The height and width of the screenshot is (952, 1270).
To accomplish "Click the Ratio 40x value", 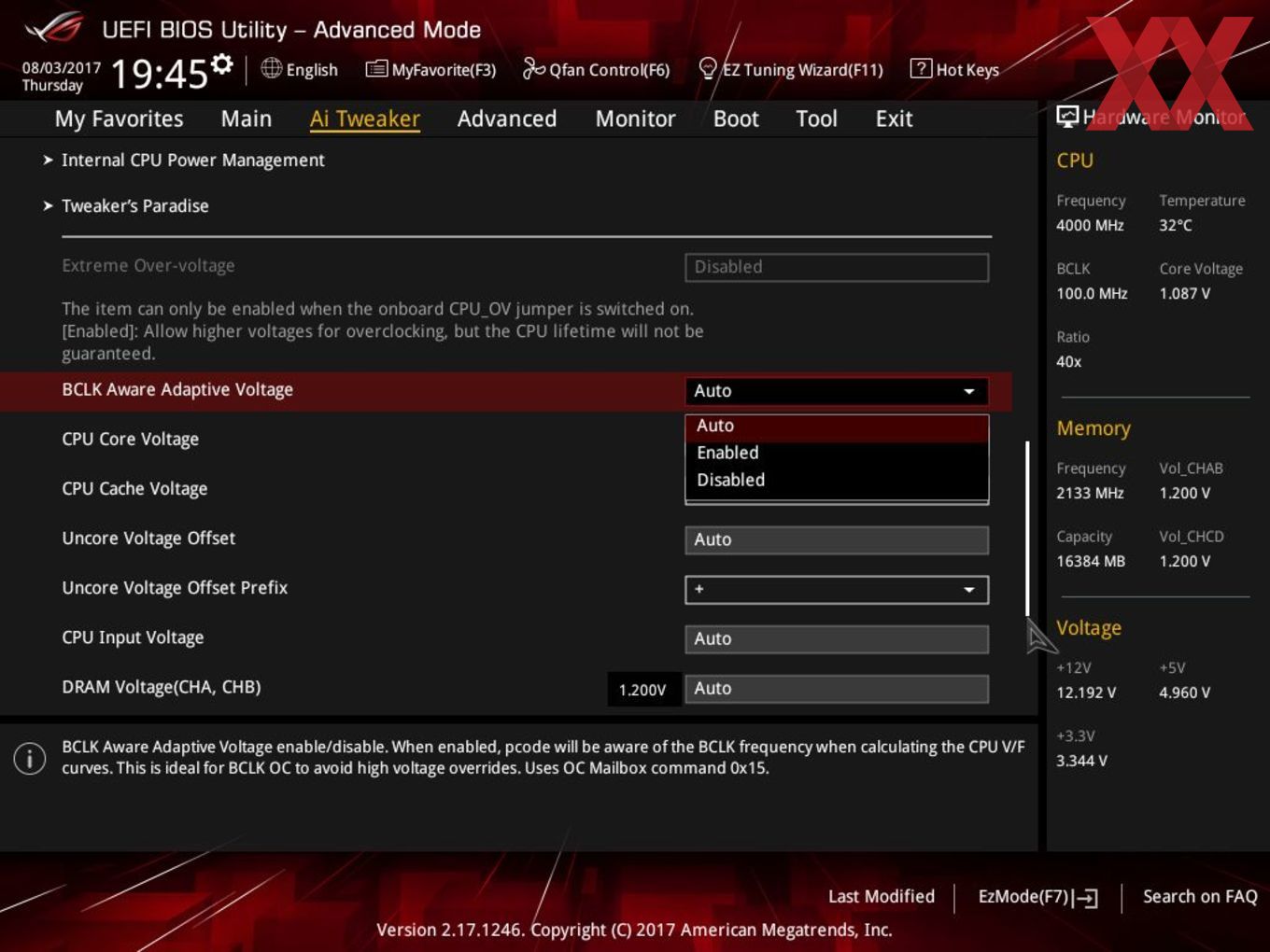I will click(1069, 361).
